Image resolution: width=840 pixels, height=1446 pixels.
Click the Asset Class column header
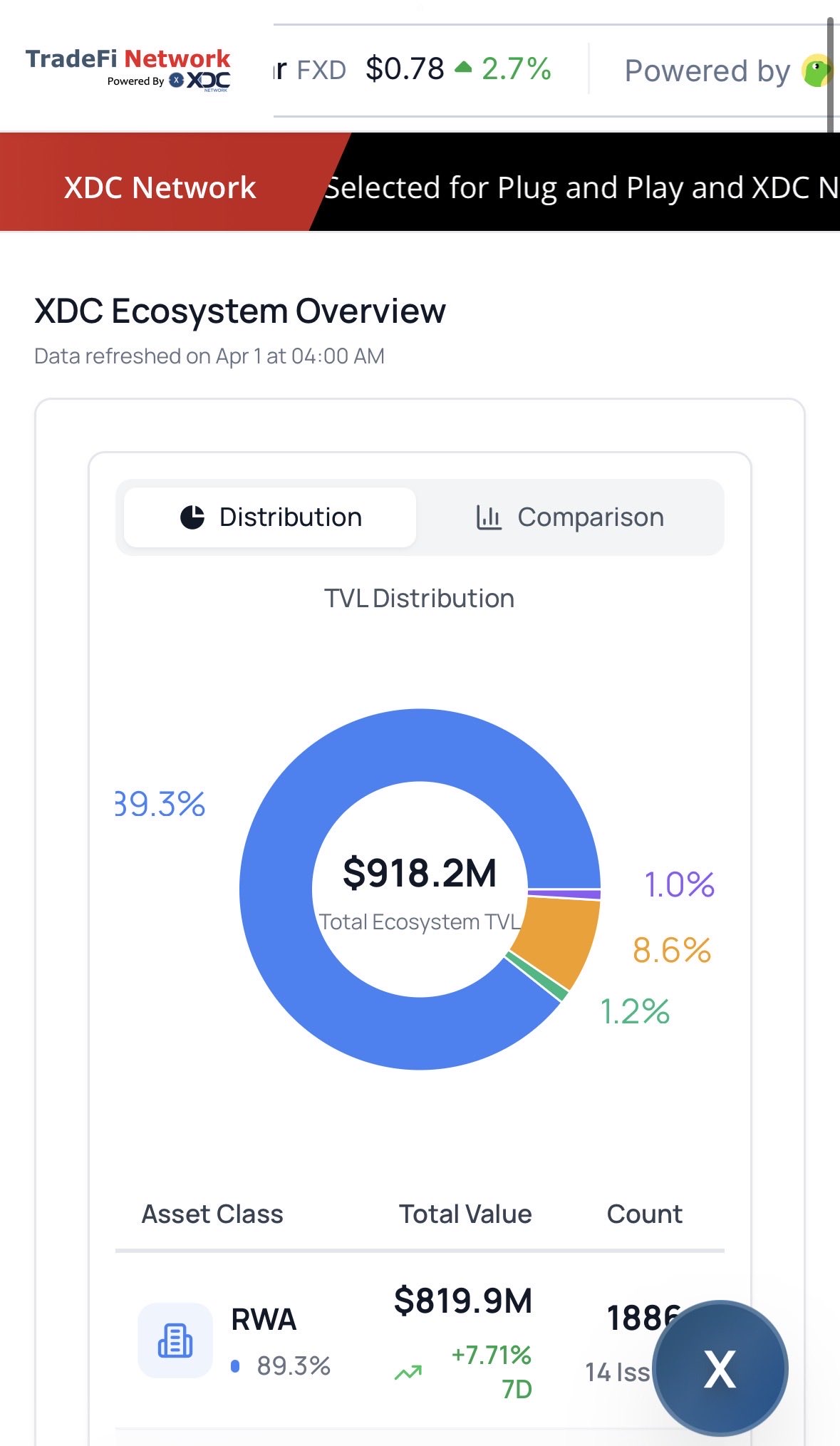[212, 1214]
